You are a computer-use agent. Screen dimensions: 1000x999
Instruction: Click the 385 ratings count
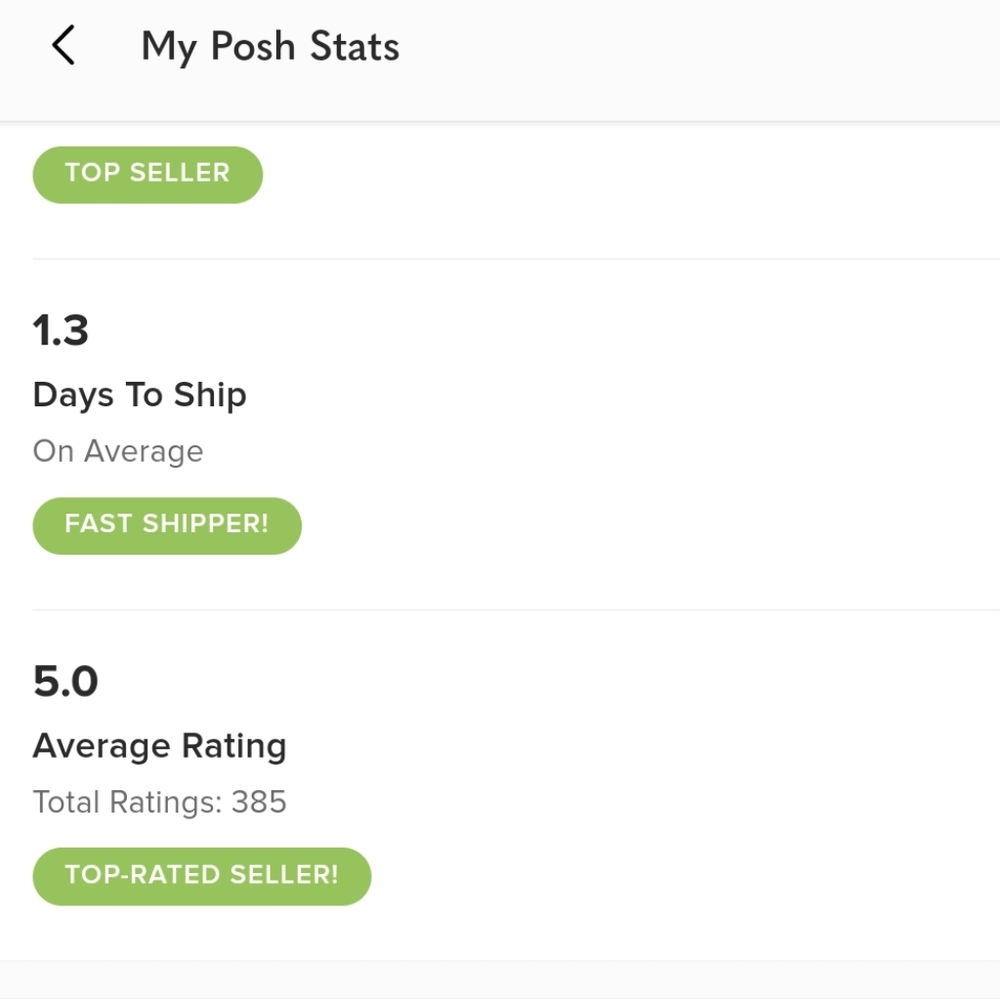tap(259, 802)
